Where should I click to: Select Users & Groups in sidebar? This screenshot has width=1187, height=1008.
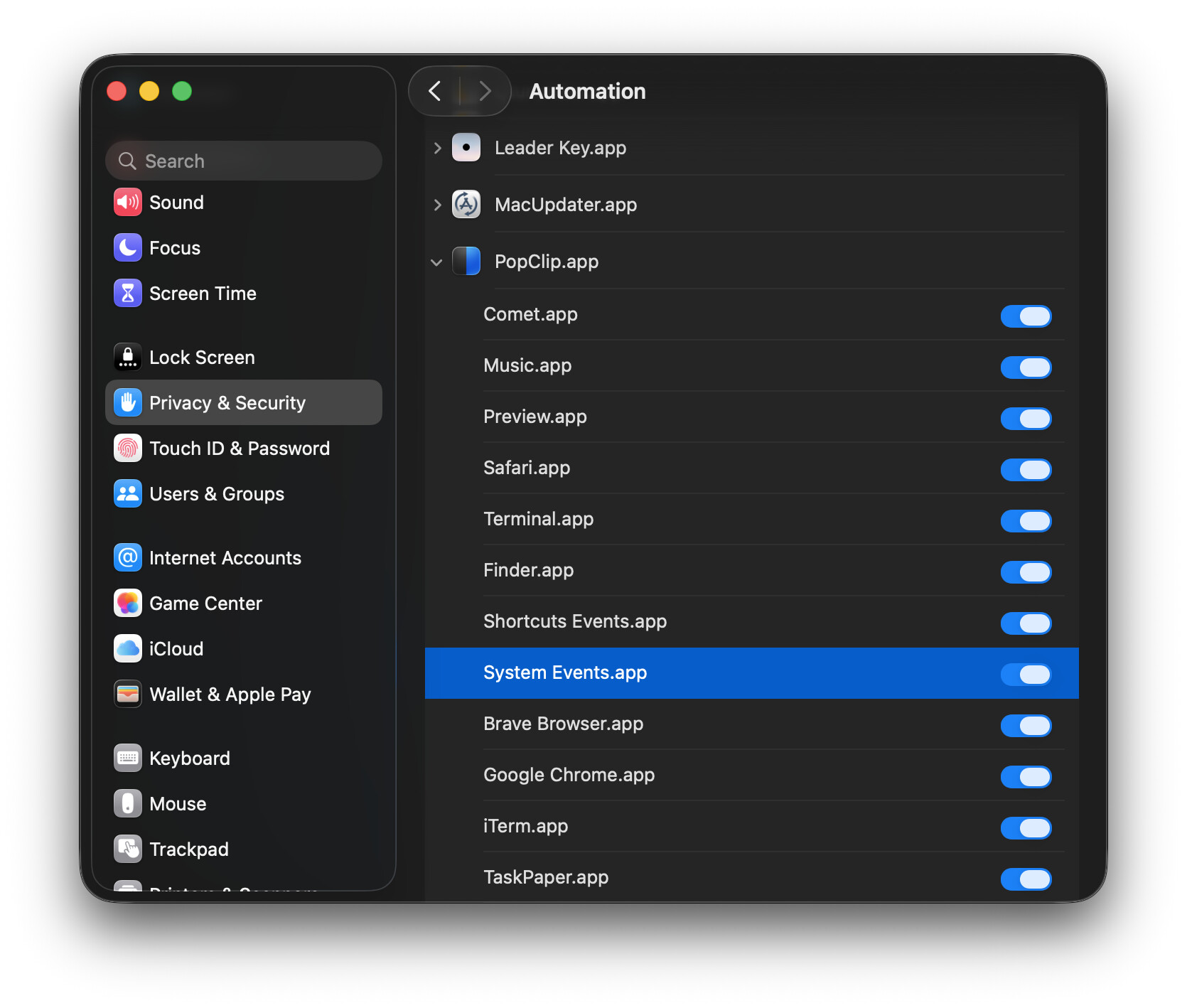click(x=216, y=494)
